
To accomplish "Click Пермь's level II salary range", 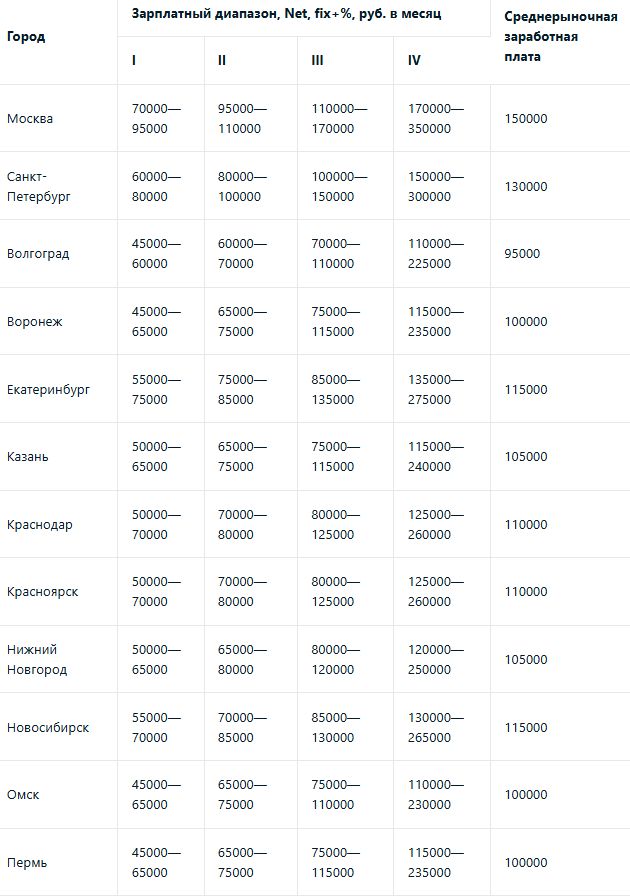I will pos(243,862).
